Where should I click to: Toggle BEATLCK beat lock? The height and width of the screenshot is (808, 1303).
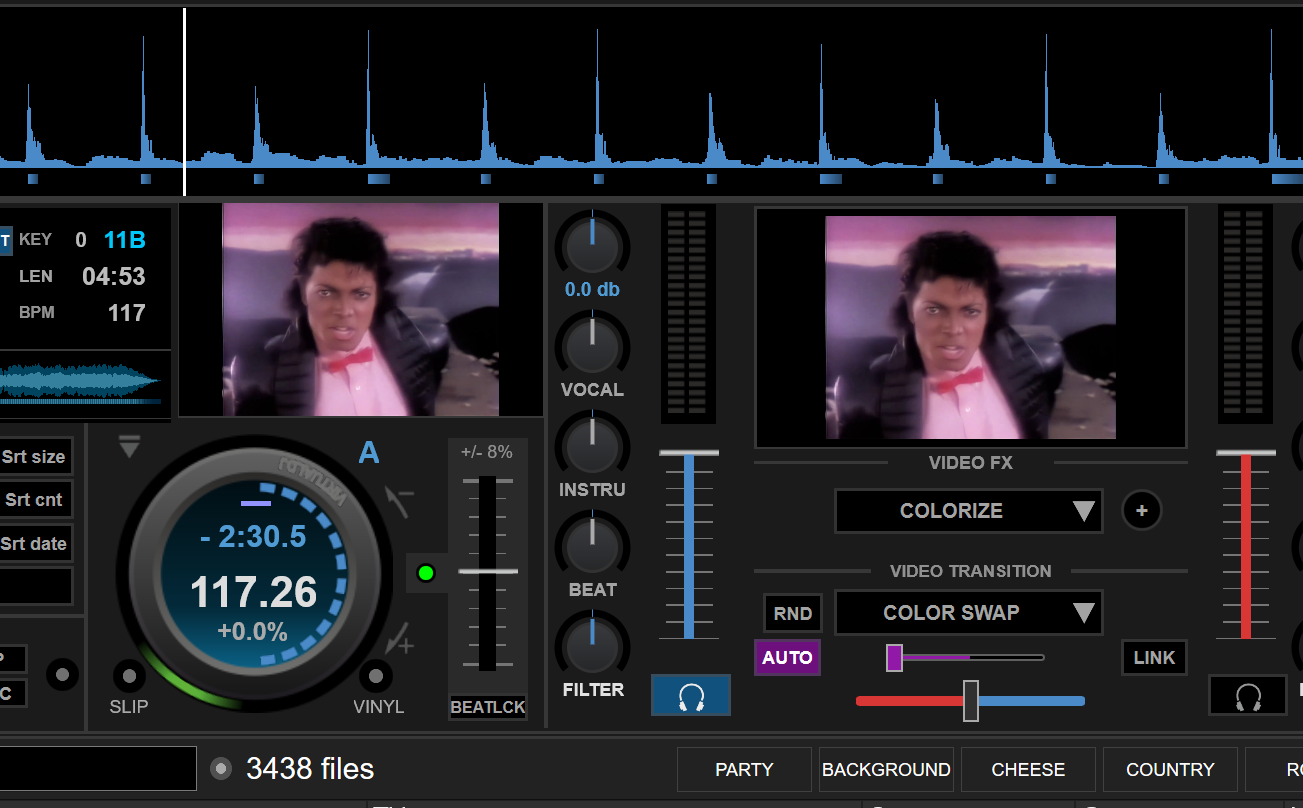tap(488, 707)
